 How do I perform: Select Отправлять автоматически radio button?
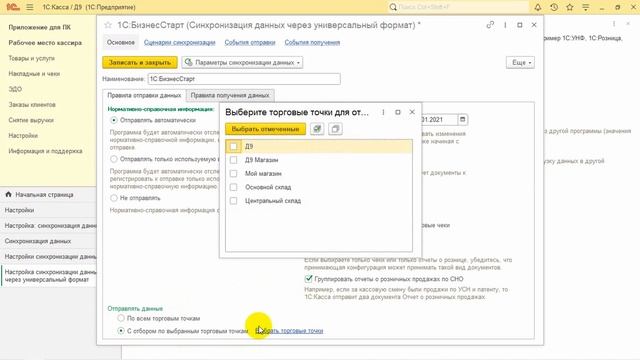pos(114,120)
